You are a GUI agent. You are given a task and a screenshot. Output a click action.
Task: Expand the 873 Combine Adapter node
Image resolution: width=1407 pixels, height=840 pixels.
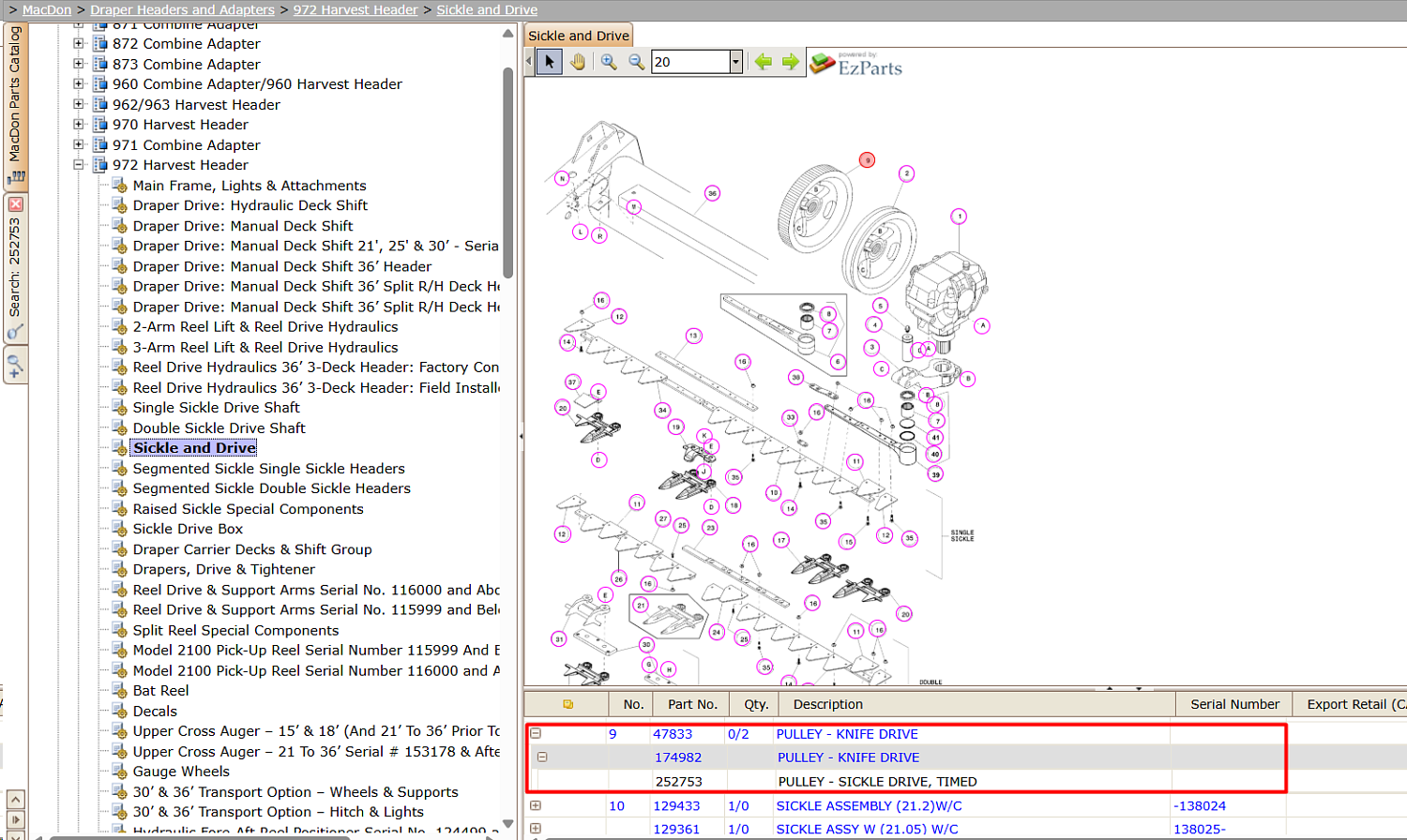pyautogui.click(x=79, y=64)
